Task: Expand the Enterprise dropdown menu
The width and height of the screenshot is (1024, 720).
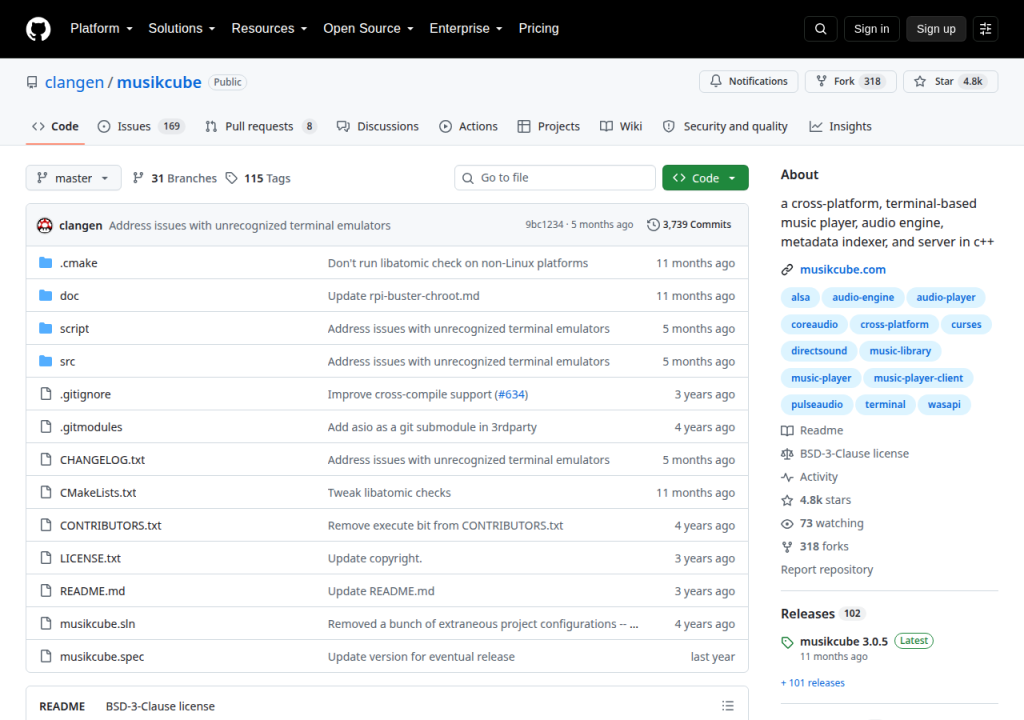Action: pyautogui.click(x=466, y=29)
